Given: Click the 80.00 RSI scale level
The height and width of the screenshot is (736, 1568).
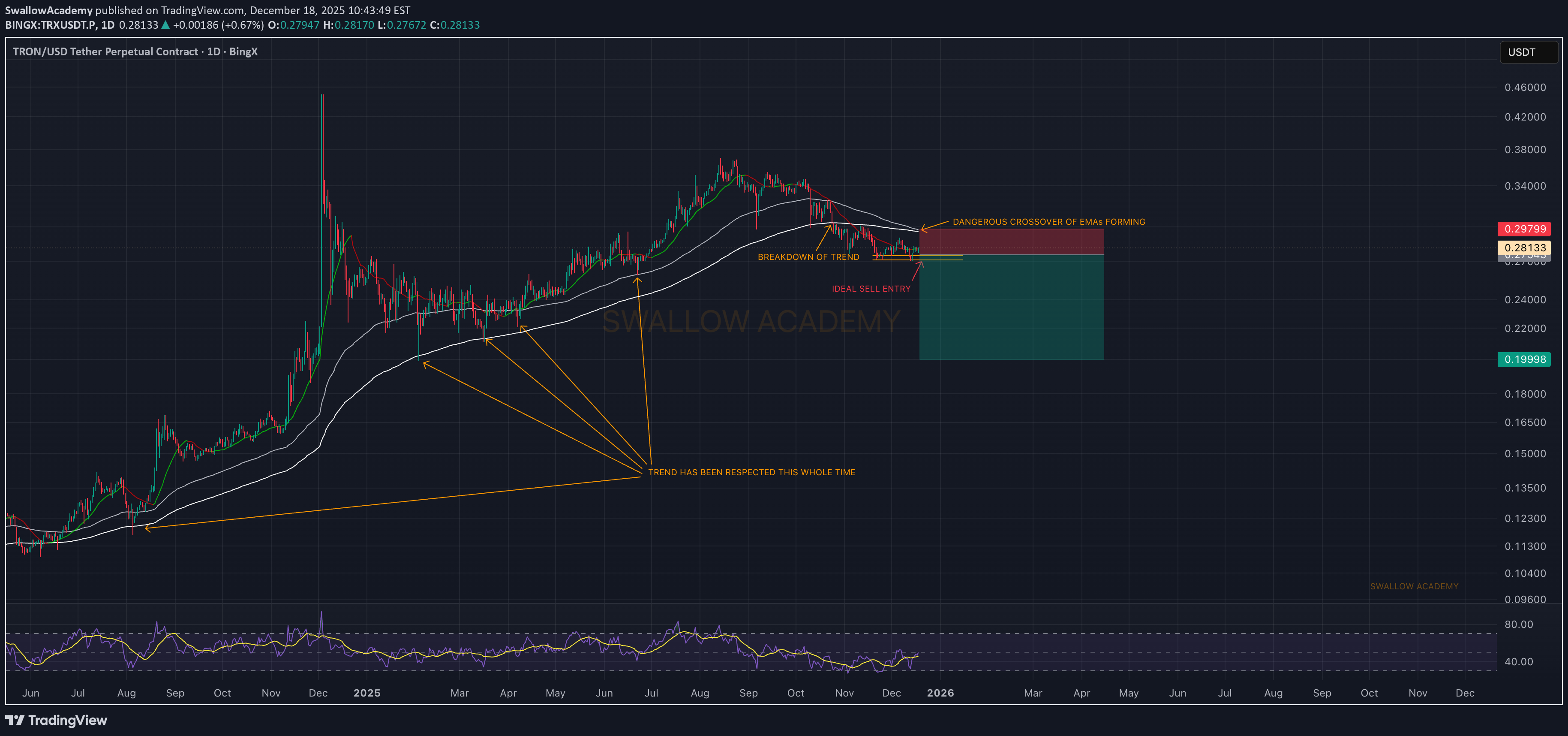Looking at the screenshot, I should coord(1518,624).
